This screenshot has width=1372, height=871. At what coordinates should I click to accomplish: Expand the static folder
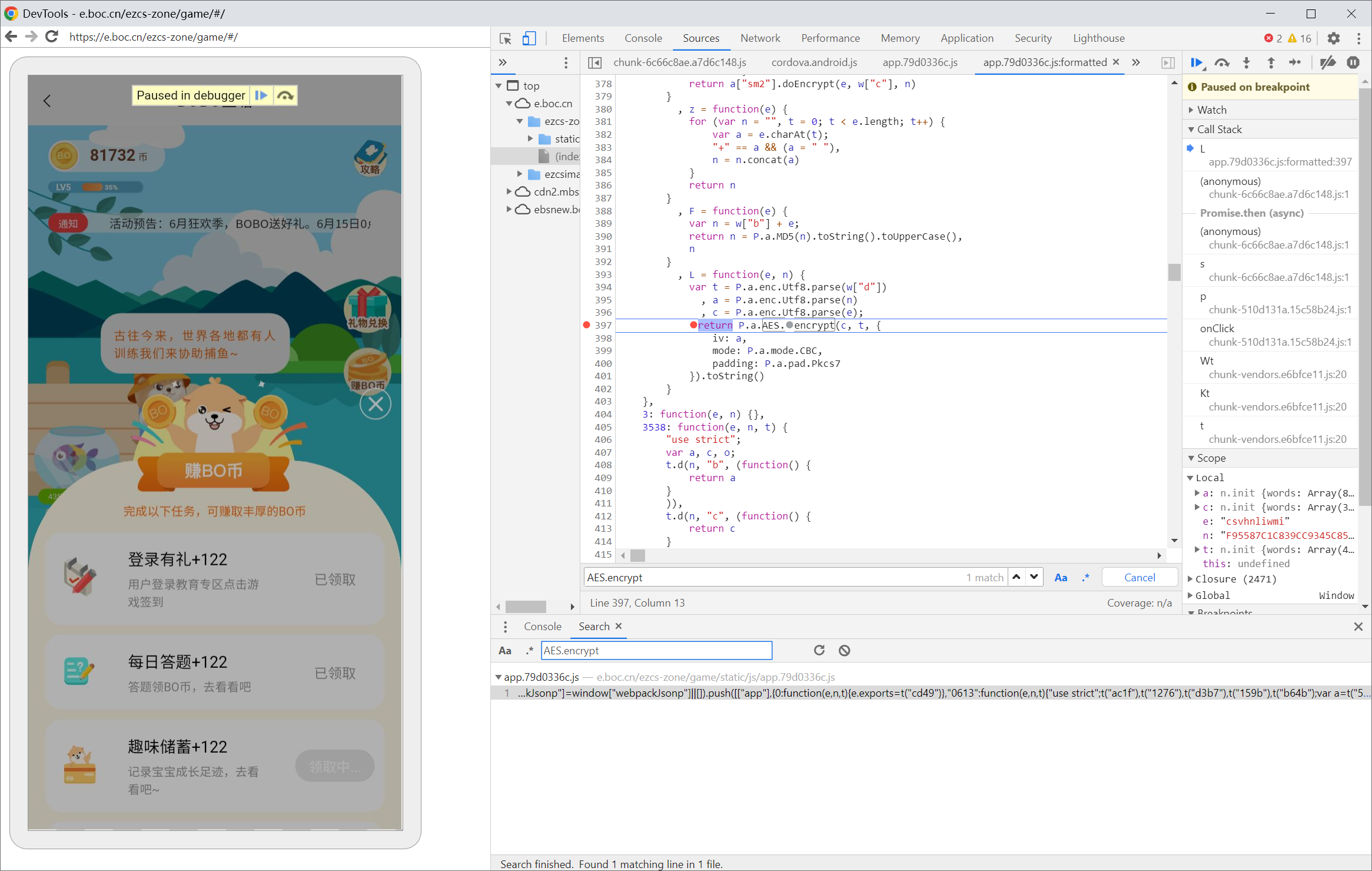530,139
